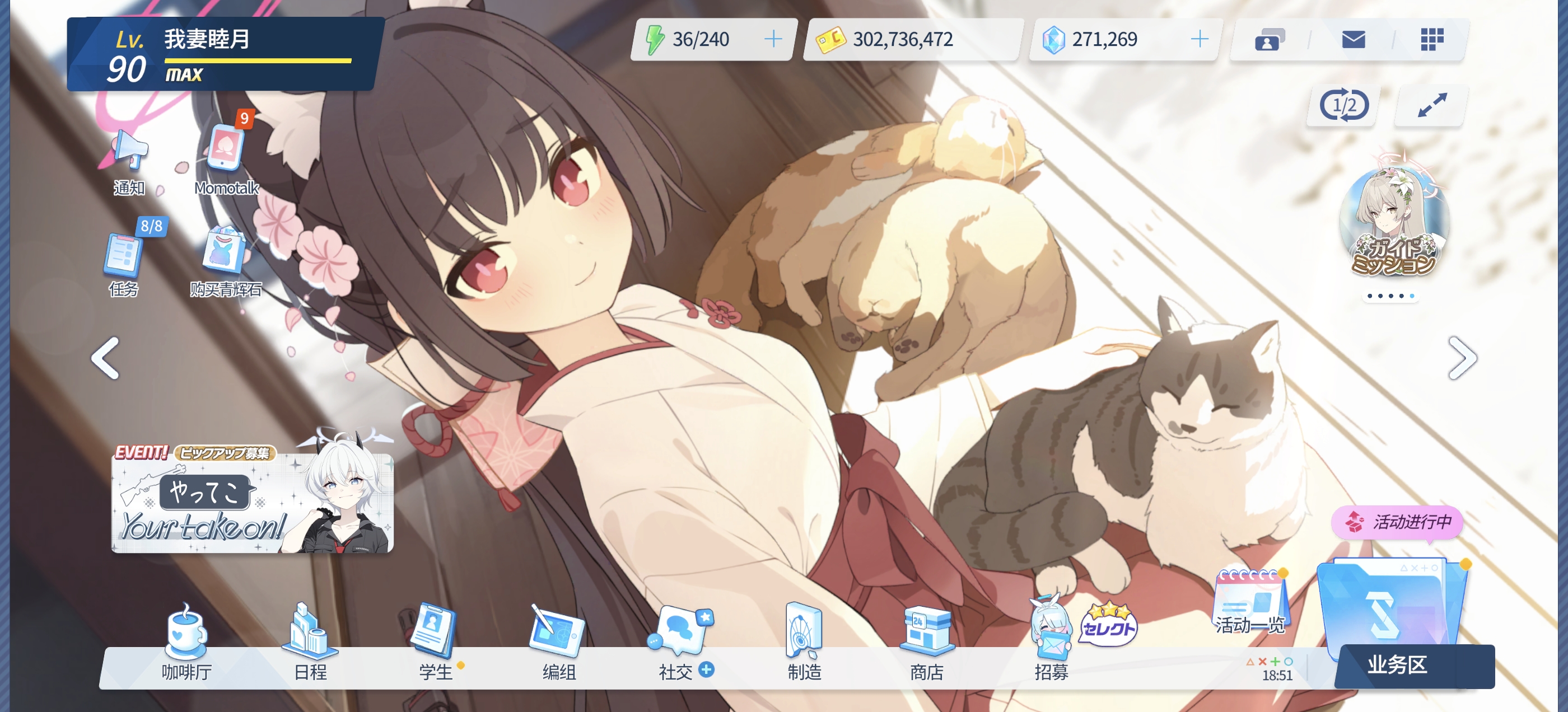Image resolution: width=1568 pixels, height=712 pixels.
Task: Tap the yellow credits coin icon
Action: click(x=830, y=40)
